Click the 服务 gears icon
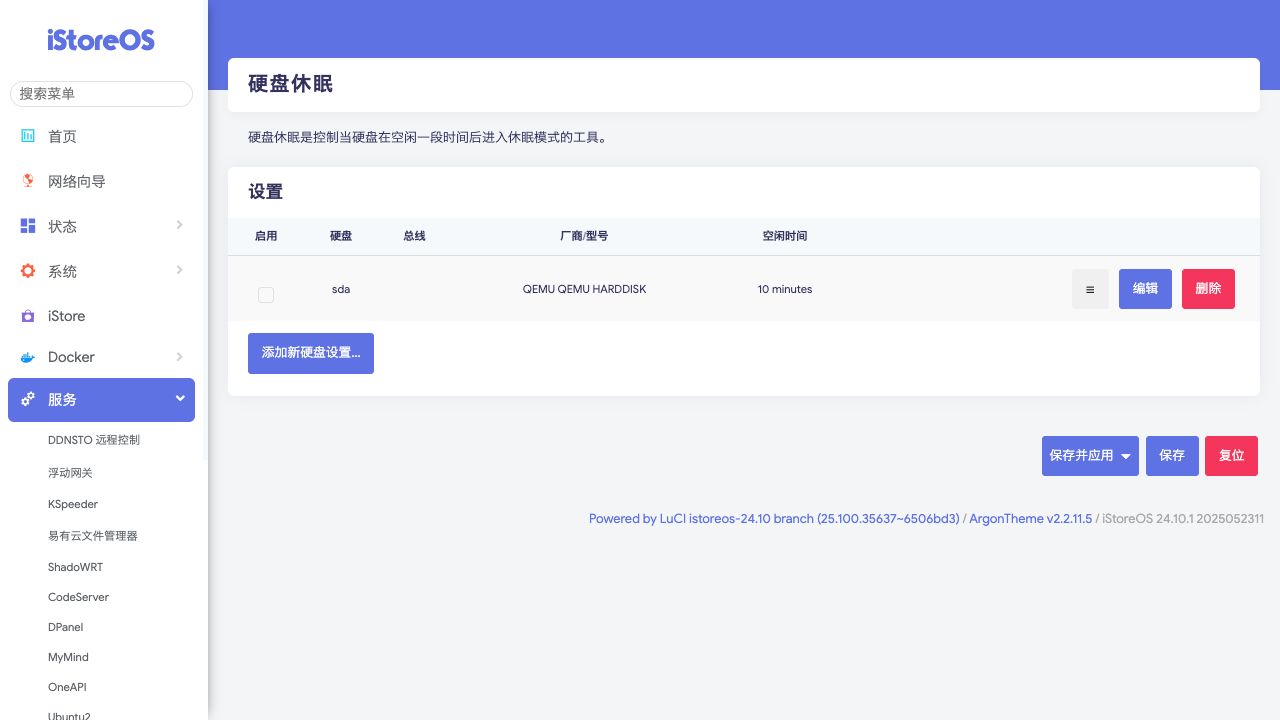The width and height of the screenshot is (1280, 720). [x=28, y=399]
